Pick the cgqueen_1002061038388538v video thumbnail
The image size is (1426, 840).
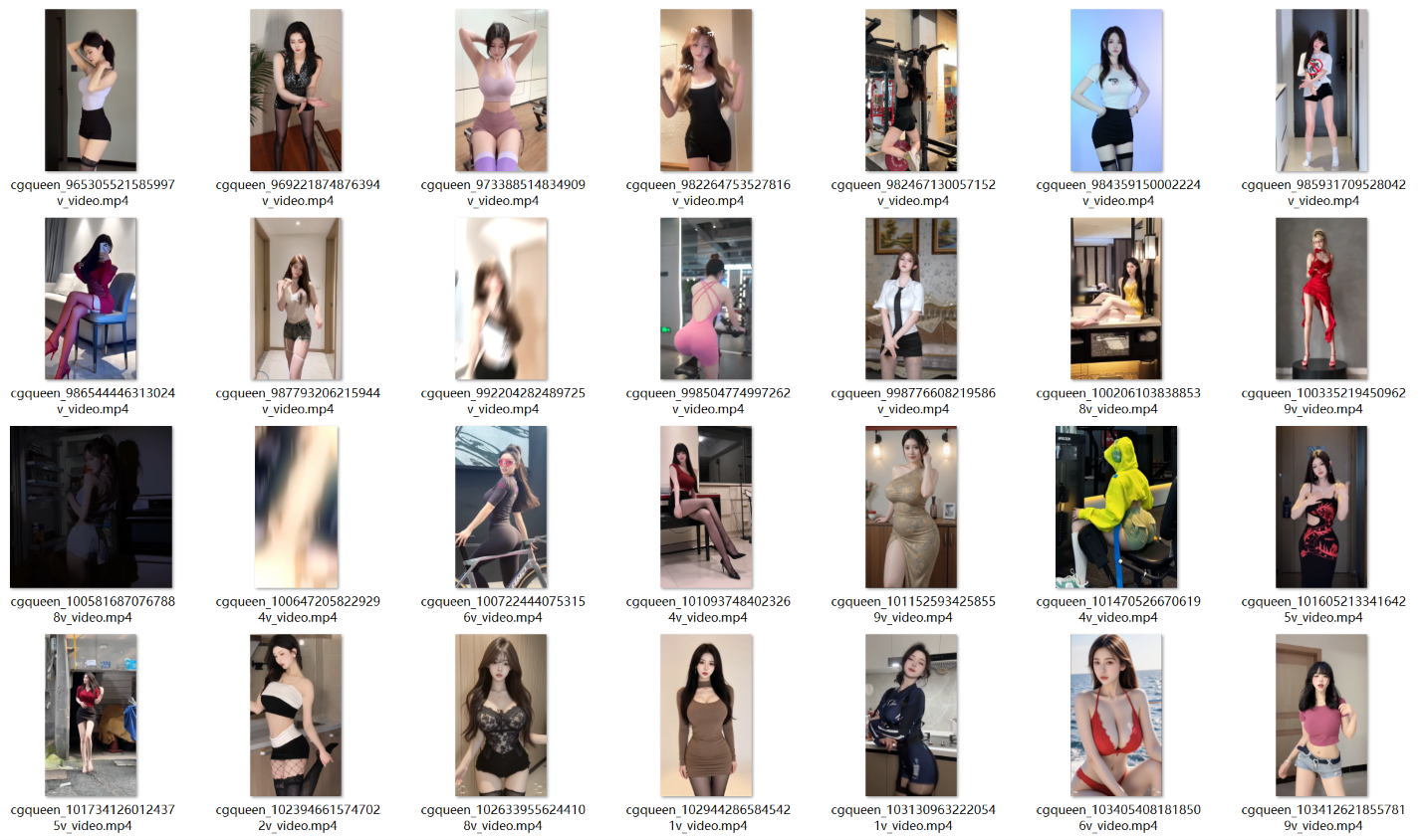(1116, 299)
